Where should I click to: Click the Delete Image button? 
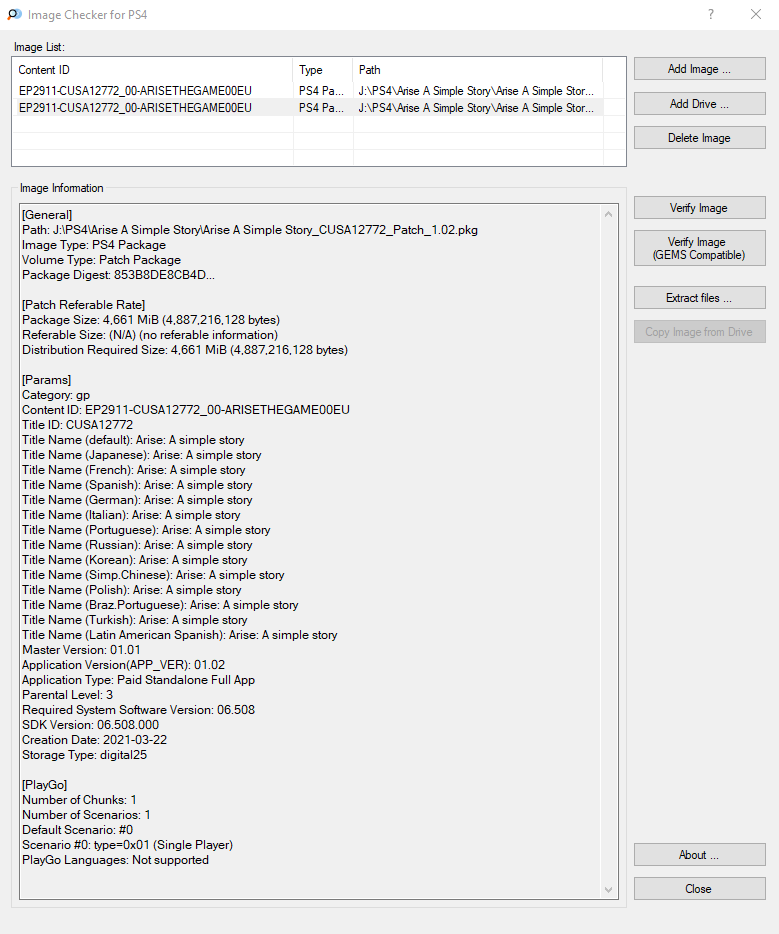699,138
